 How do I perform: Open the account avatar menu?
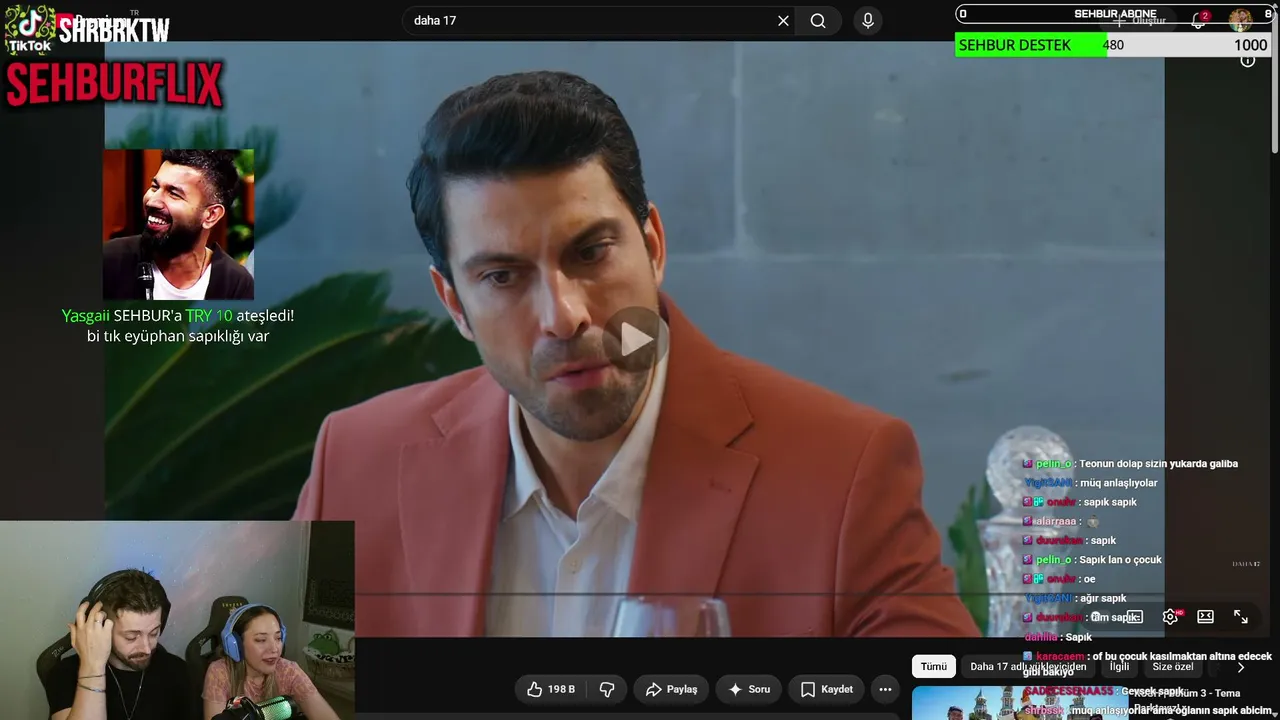(1241, 20)
